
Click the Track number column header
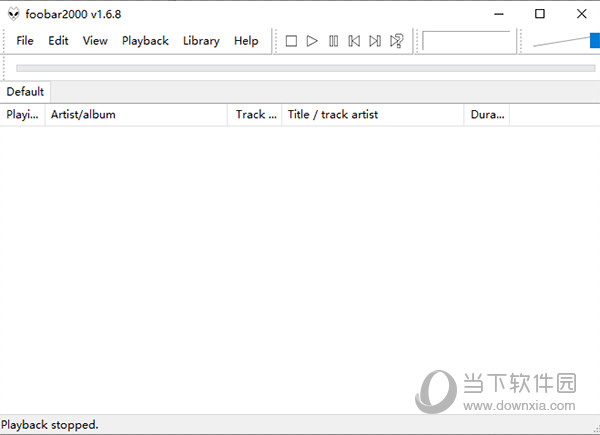click(255, 114)
